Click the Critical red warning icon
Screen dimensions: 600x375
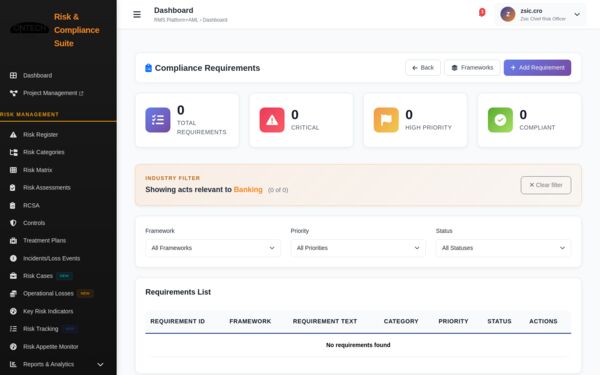point(272,120)
